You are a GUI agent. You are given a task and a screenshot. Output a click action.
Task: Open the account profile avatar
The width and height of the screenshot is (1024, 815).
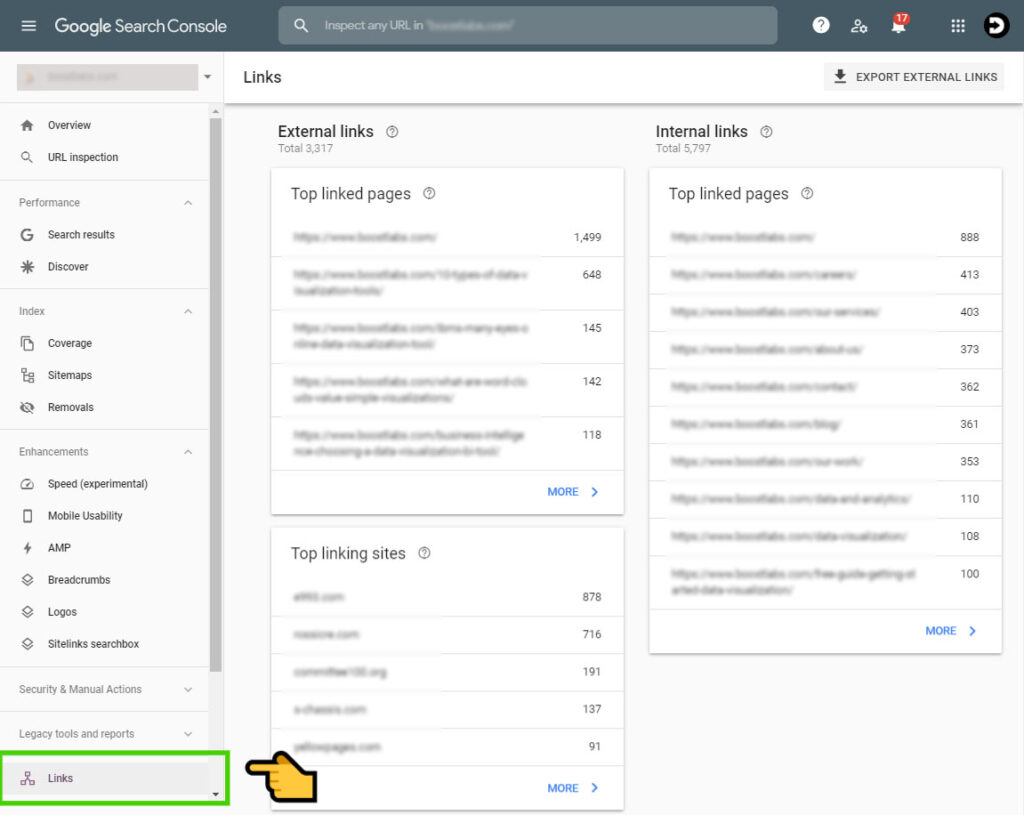(x=996, y=25)
